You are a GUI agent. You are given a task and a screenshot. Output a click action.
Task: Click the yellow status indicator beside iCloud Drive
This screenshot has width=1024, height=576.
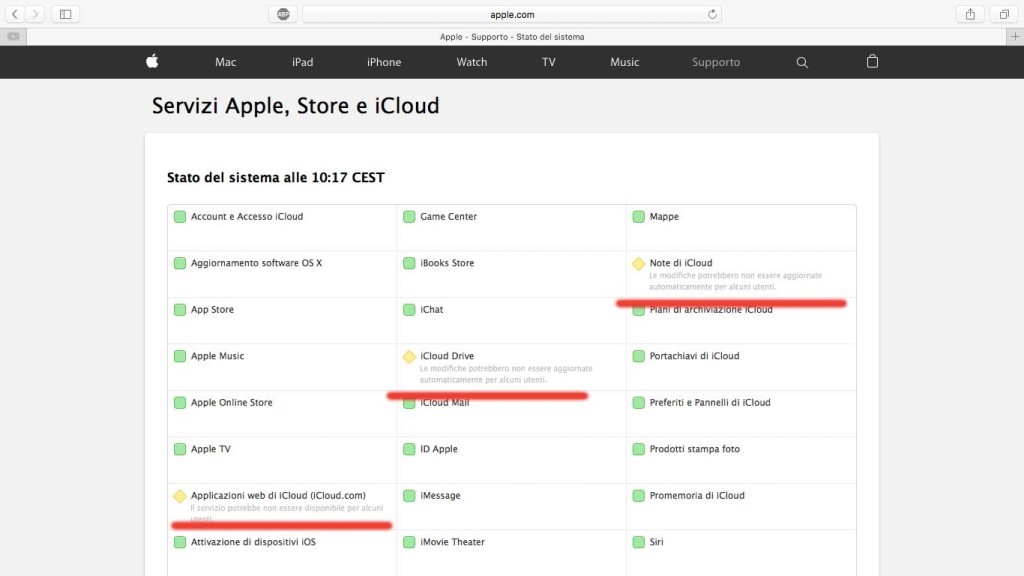click(x=409, y=356)
